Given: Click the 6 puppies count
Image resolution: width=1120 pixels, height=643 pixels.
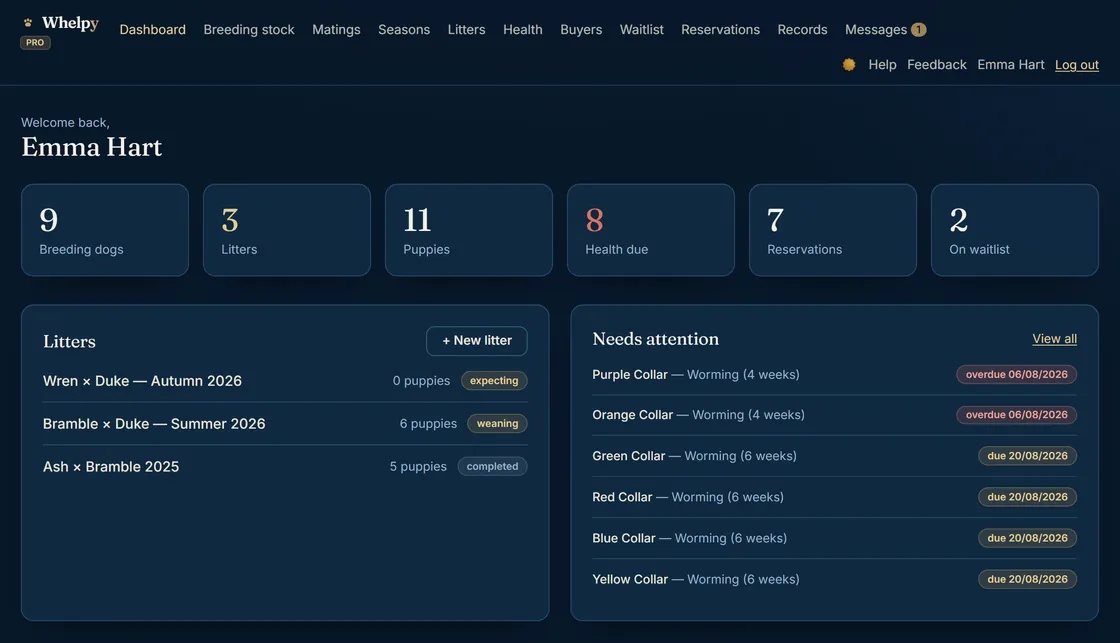Looking at the screenshot, I should (x=428, y=424).
